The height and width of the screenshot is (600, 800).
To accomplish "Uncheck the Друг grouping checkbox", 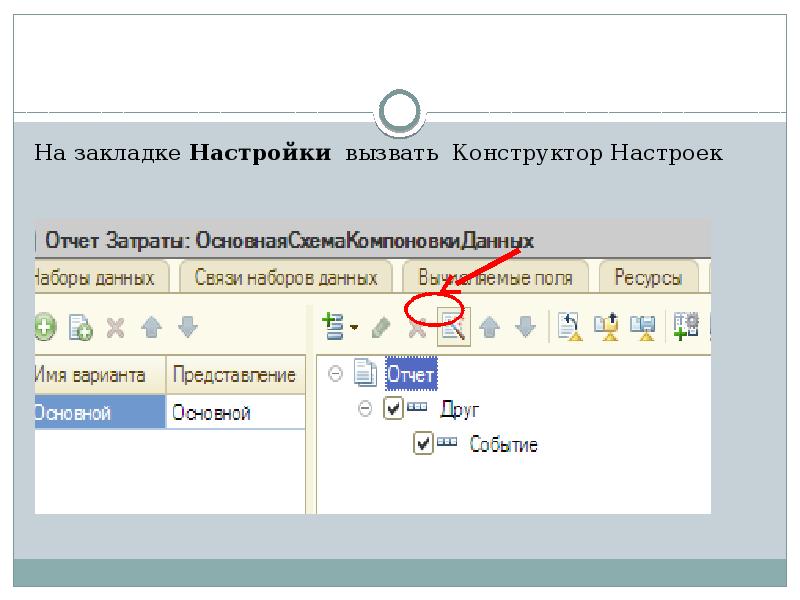I will click(394, 409).
